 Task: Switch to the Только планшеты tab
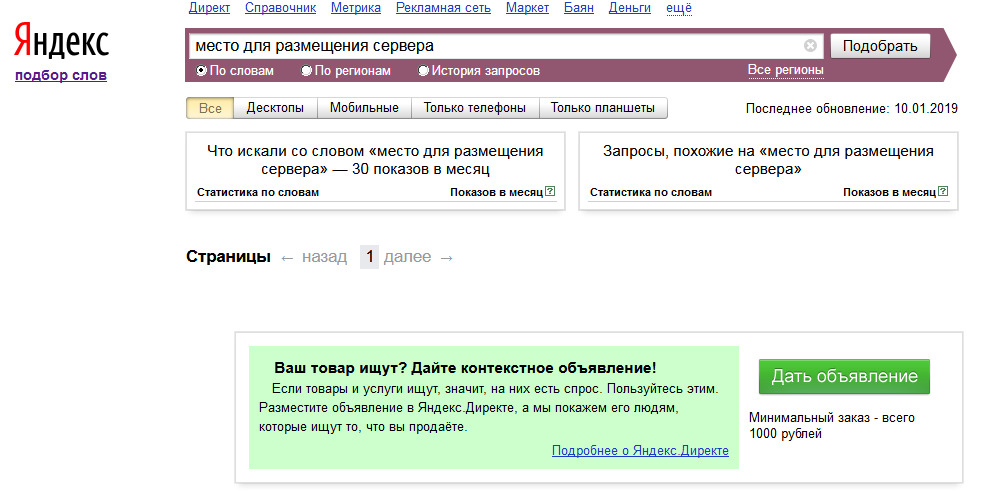(603, 108)
